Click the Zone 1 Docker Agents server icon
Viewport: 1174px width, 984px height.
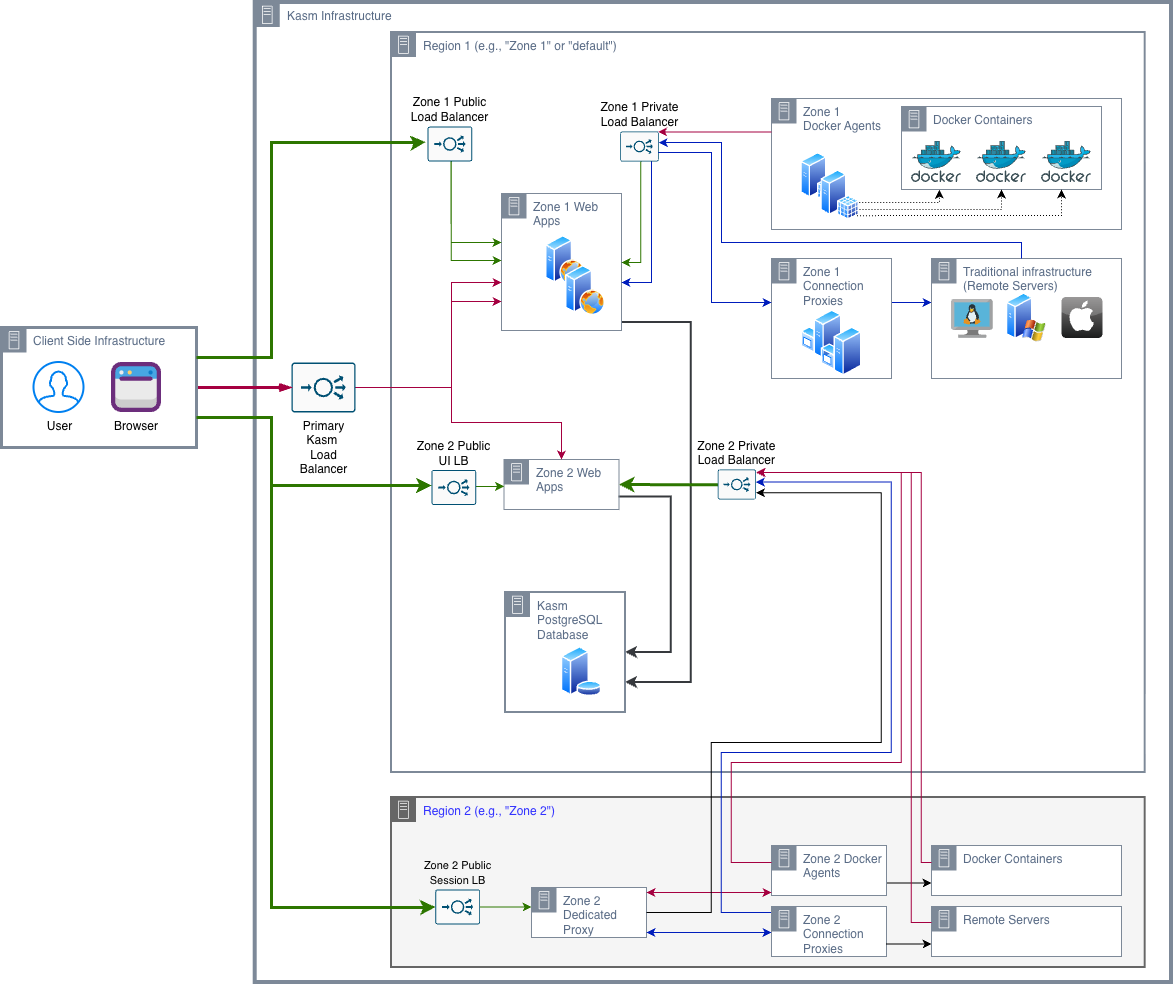pos(829,186)
